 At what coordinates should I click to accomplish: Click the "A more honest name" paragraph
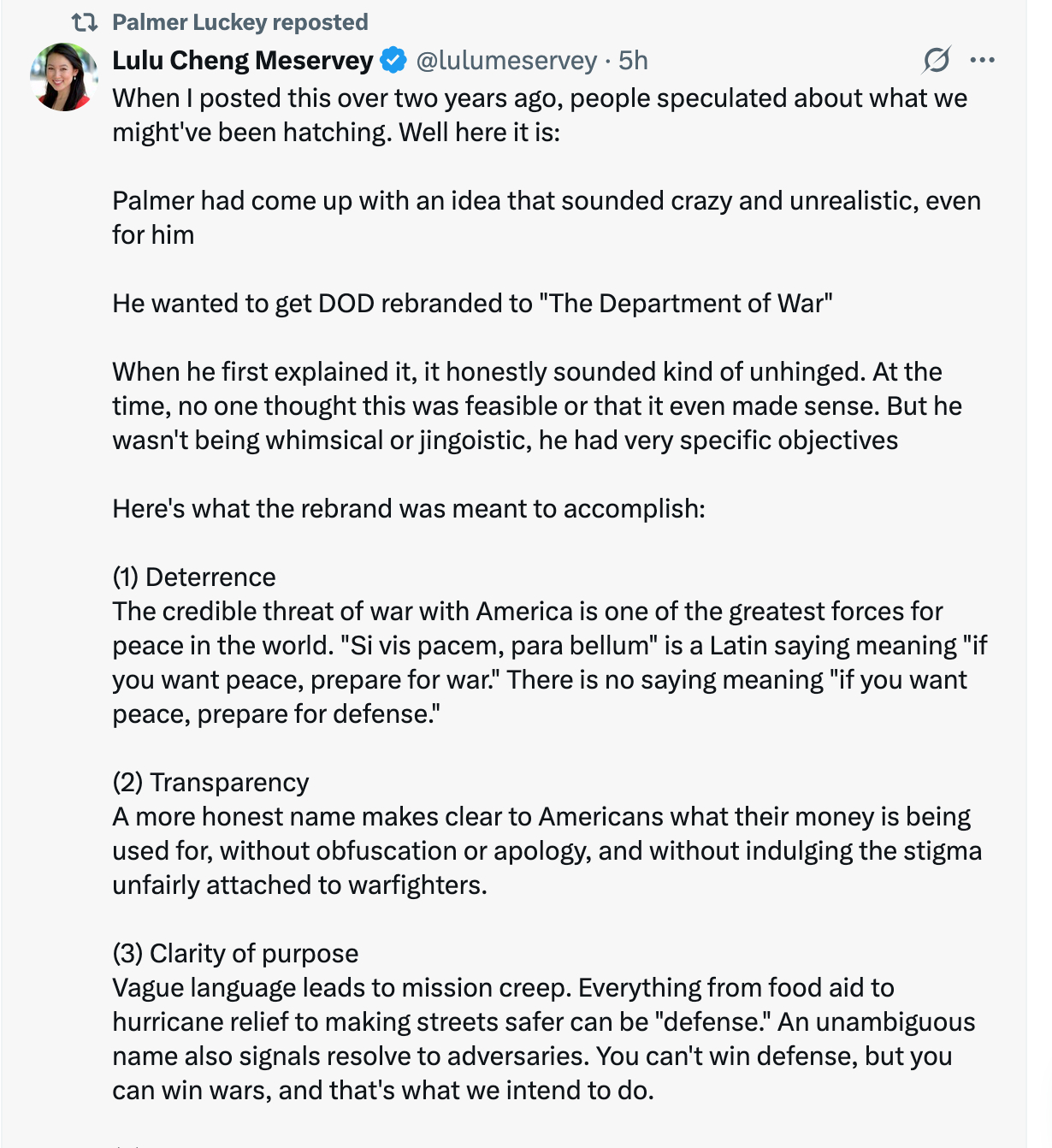[546, 850]
